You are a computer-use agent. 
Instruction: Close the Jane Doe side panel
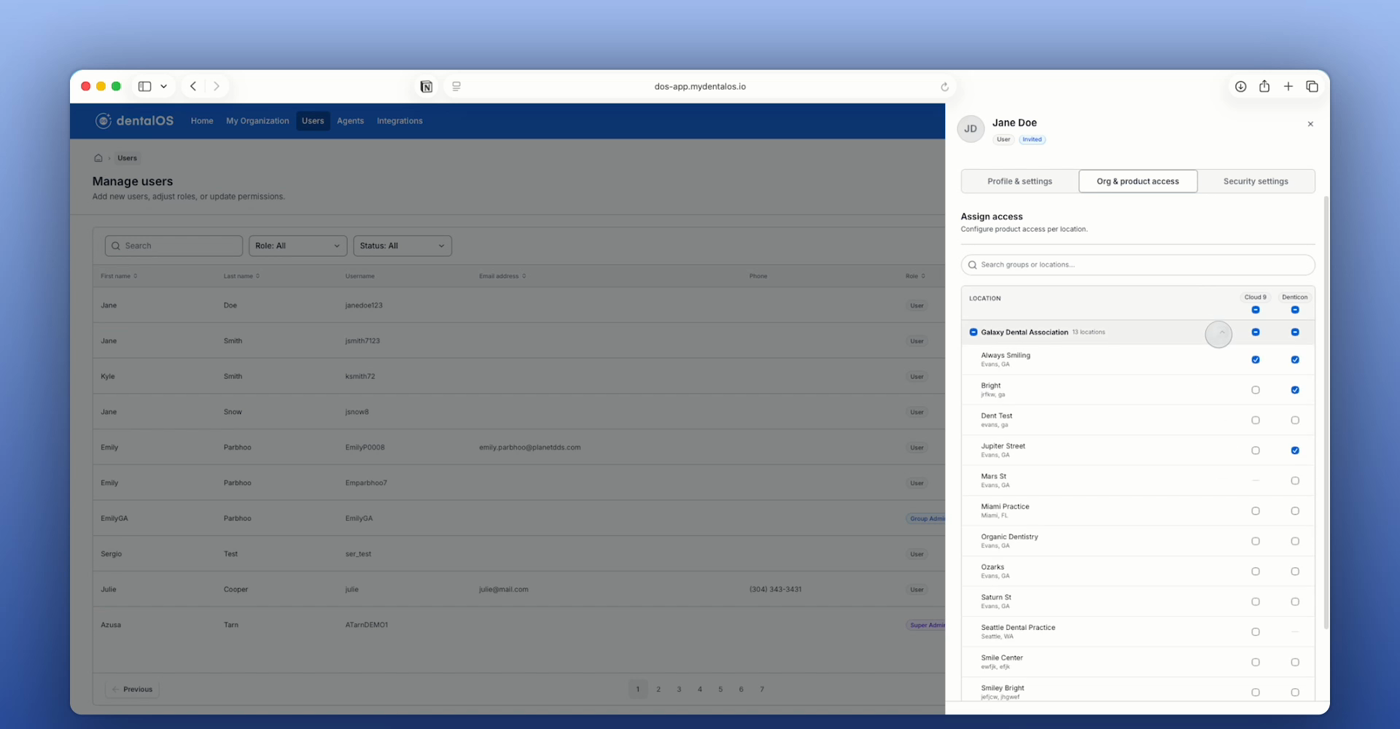(1310, 124)
